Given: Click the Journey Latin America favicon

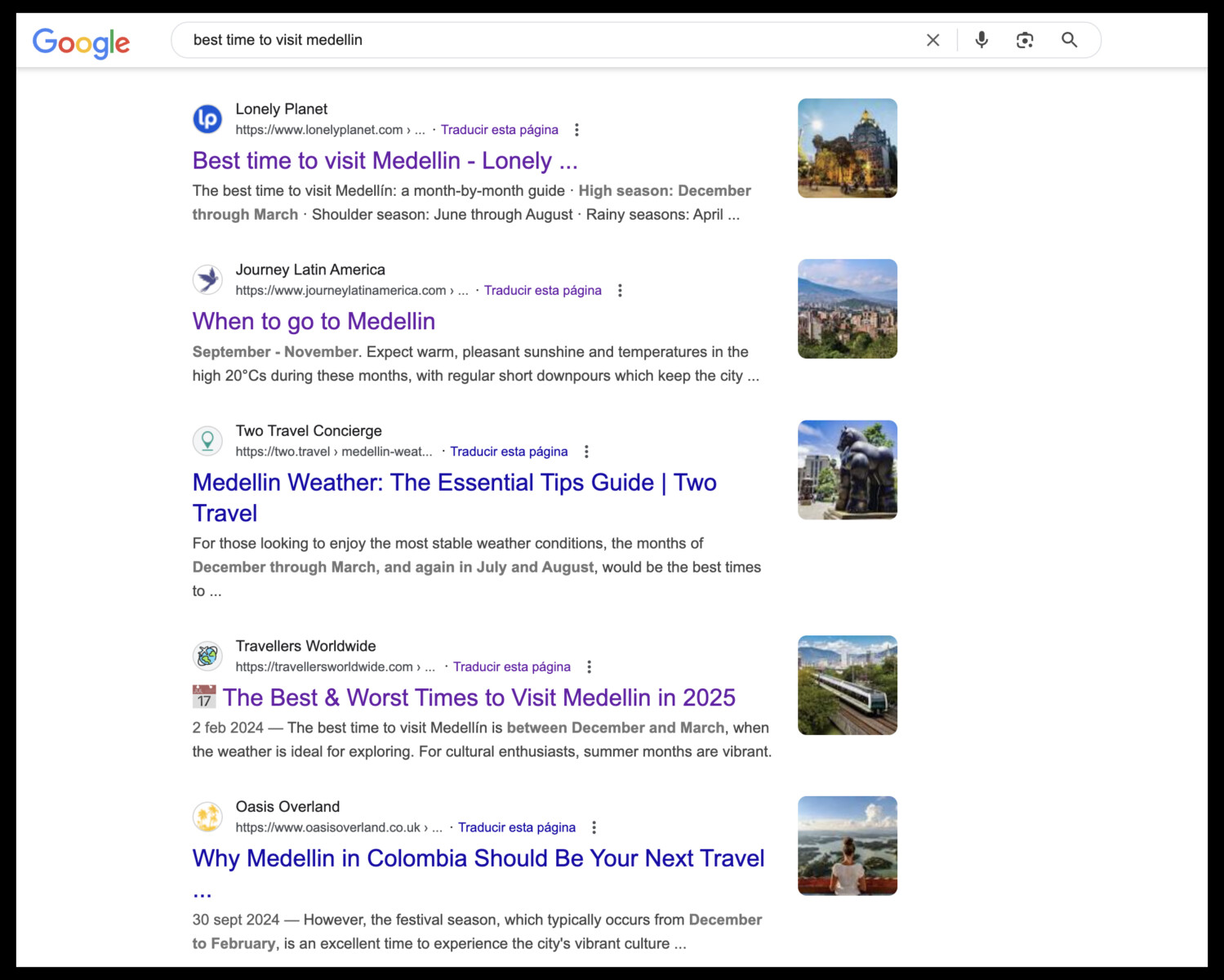Looking at the screenshot, I should pyautogui.click(x=207, y=279).
